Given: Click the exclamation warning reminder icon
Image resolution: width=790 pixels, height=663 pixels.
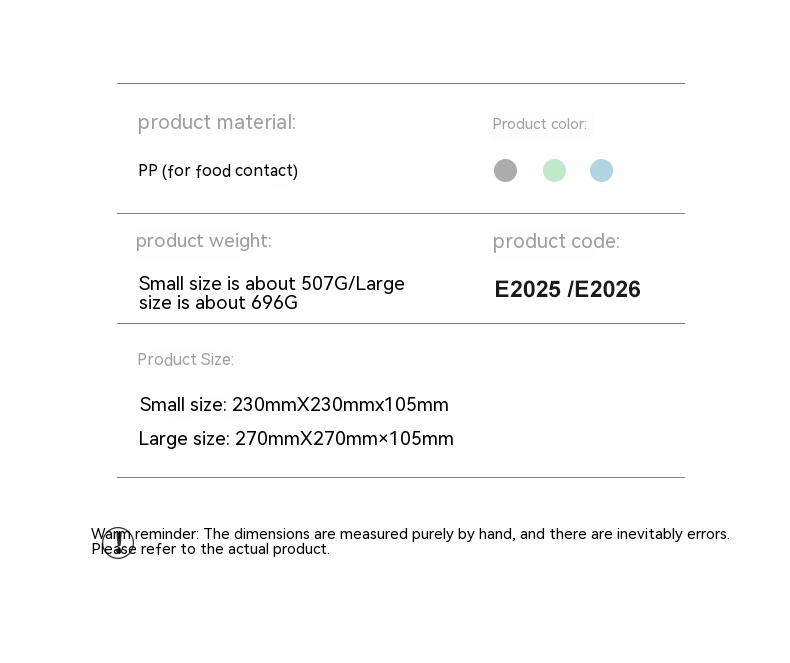Looking at the screenshot, I should pos(118,543).
